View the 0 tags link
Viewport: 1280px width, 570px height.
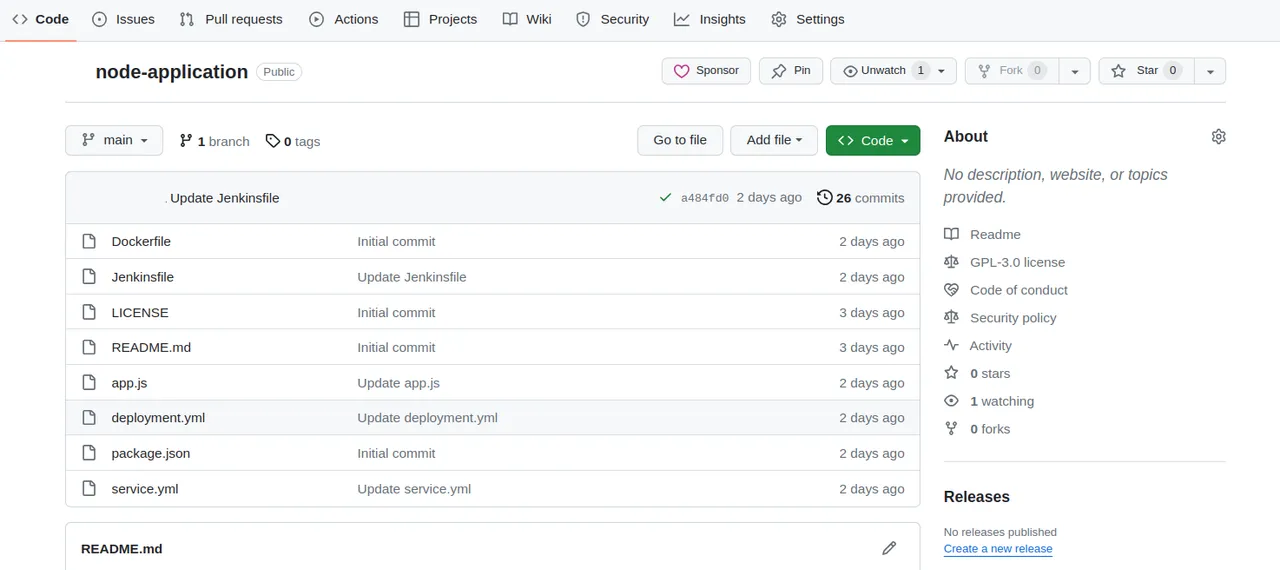coord(293,141)
